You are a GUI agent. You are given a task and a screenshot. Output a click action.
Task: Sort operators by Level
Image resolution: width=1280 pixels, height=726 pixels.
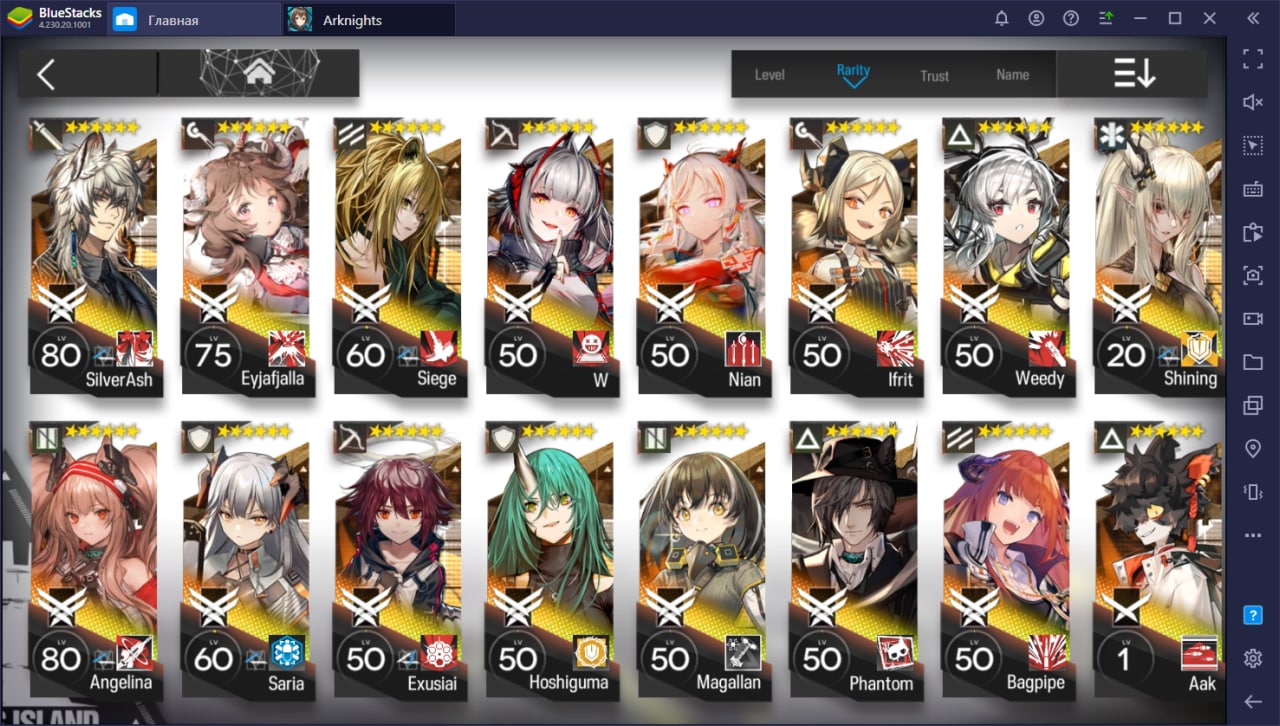pos(769,75)
